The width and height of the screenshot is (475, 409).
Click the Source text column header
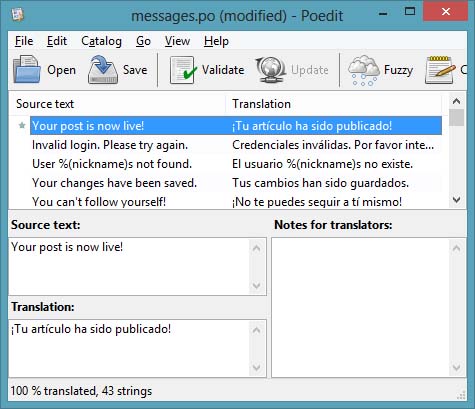(117, 104)
